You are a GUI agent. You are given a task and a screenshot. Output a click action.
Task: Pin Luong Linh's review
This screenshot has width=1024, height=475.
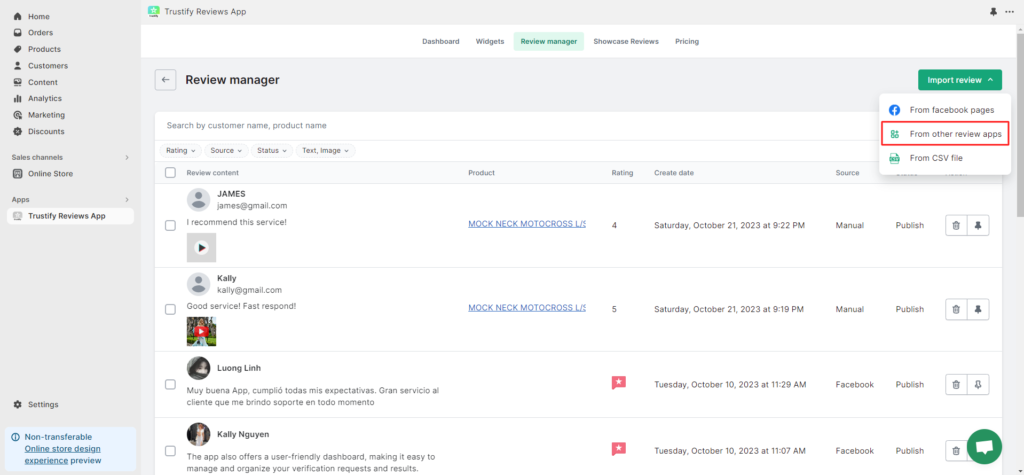(978, 384)
